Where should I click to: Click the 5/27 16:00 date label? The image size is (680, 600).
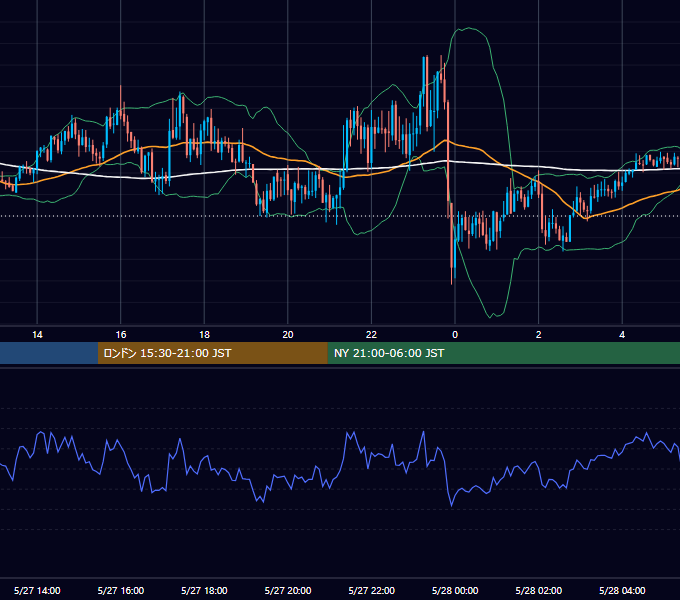(x=121, y=590)
